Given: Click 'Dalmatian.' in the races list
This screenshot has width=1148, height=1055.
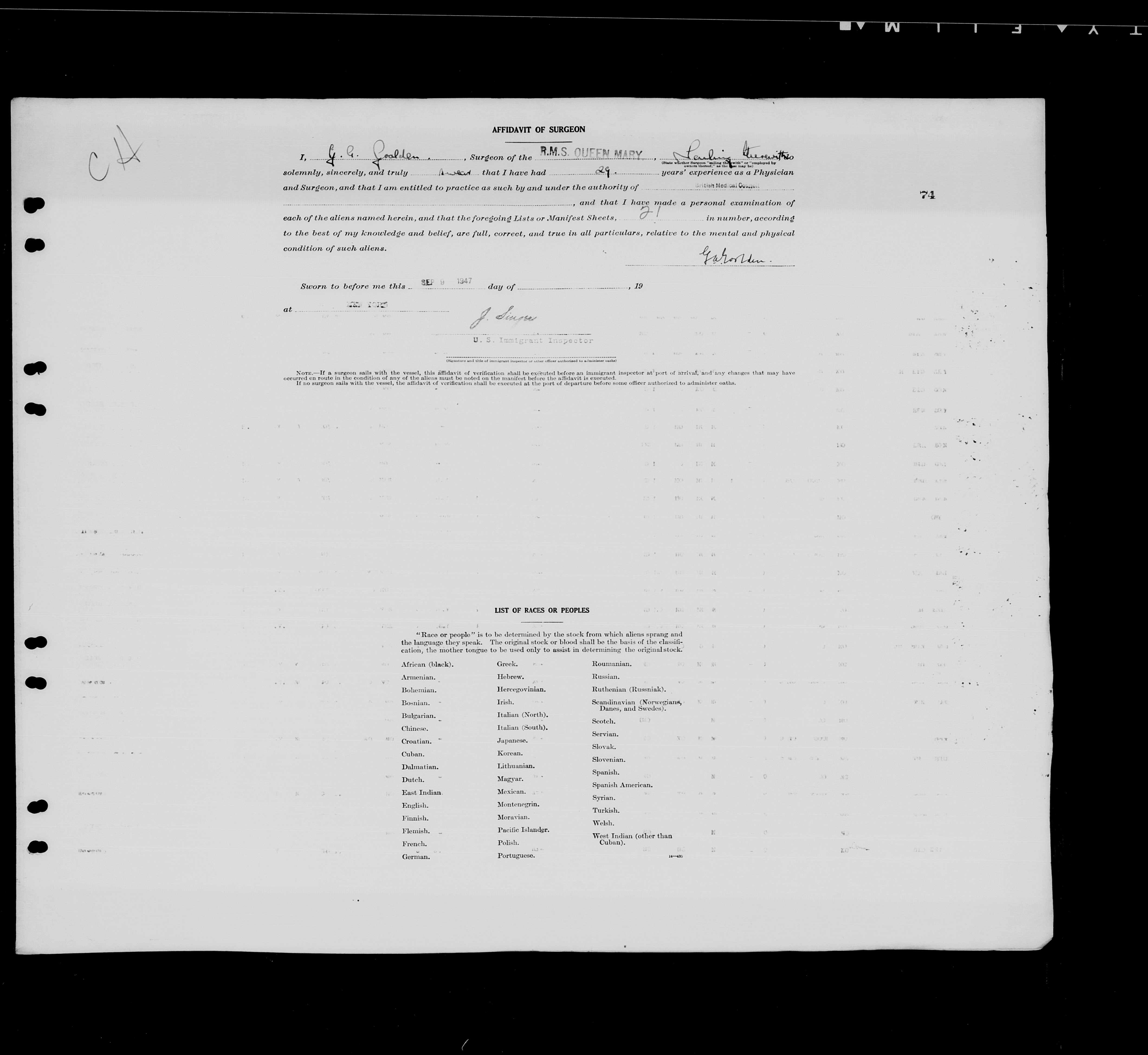Looking at the screenshot, I should tap(420, 767).
